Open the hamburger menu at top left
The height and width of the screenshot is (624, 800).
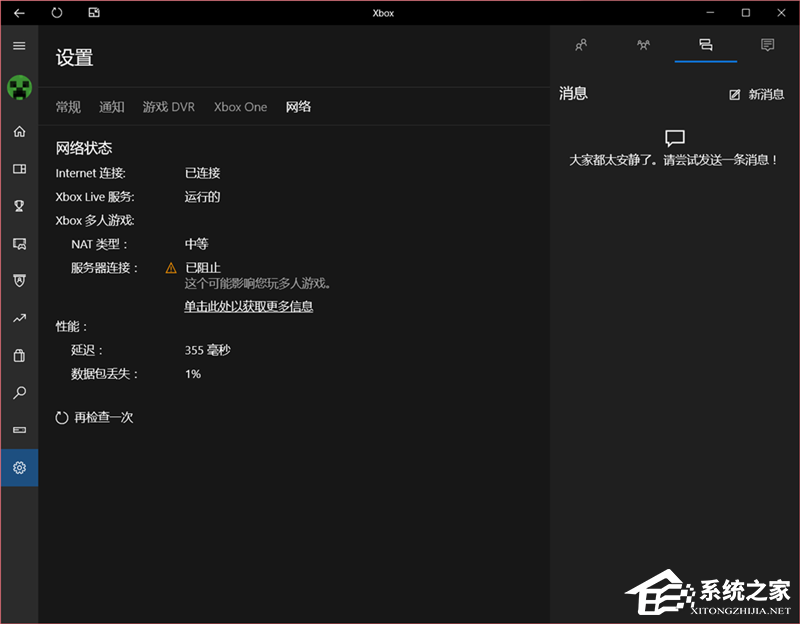click(19, 45)
